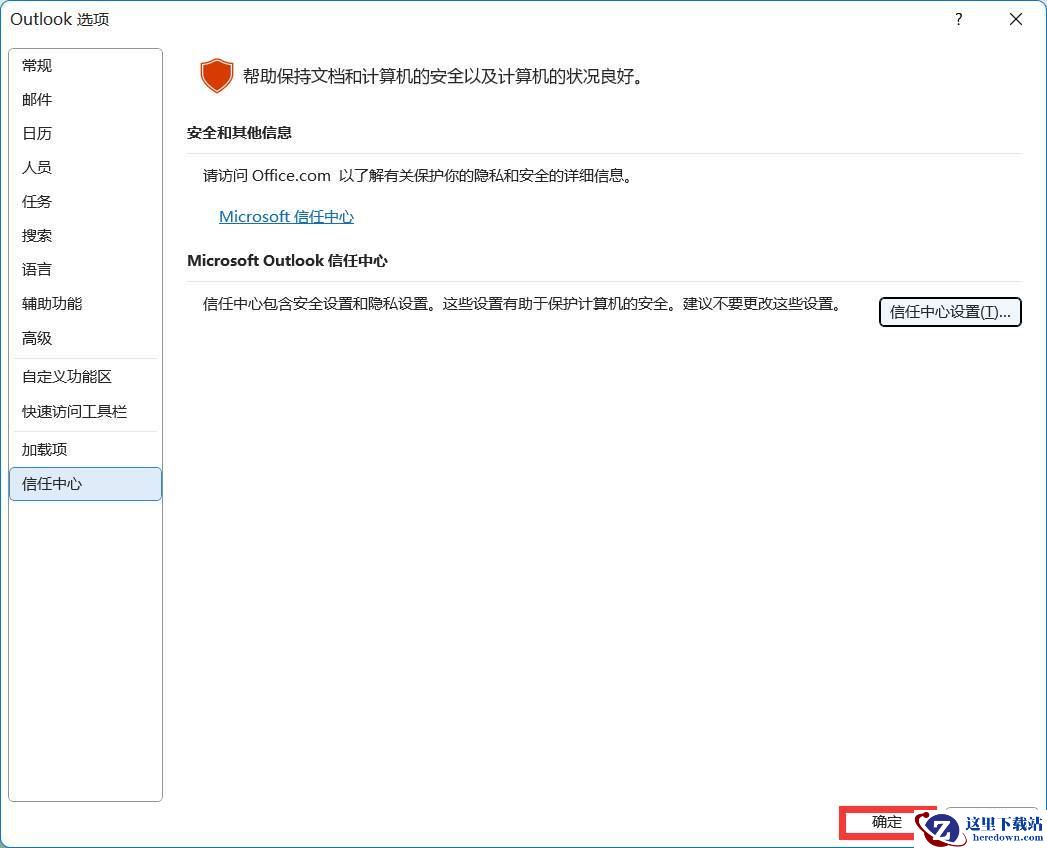Click the orange shield icon
The image size is (1047, 848).
[x=216, y=75]
